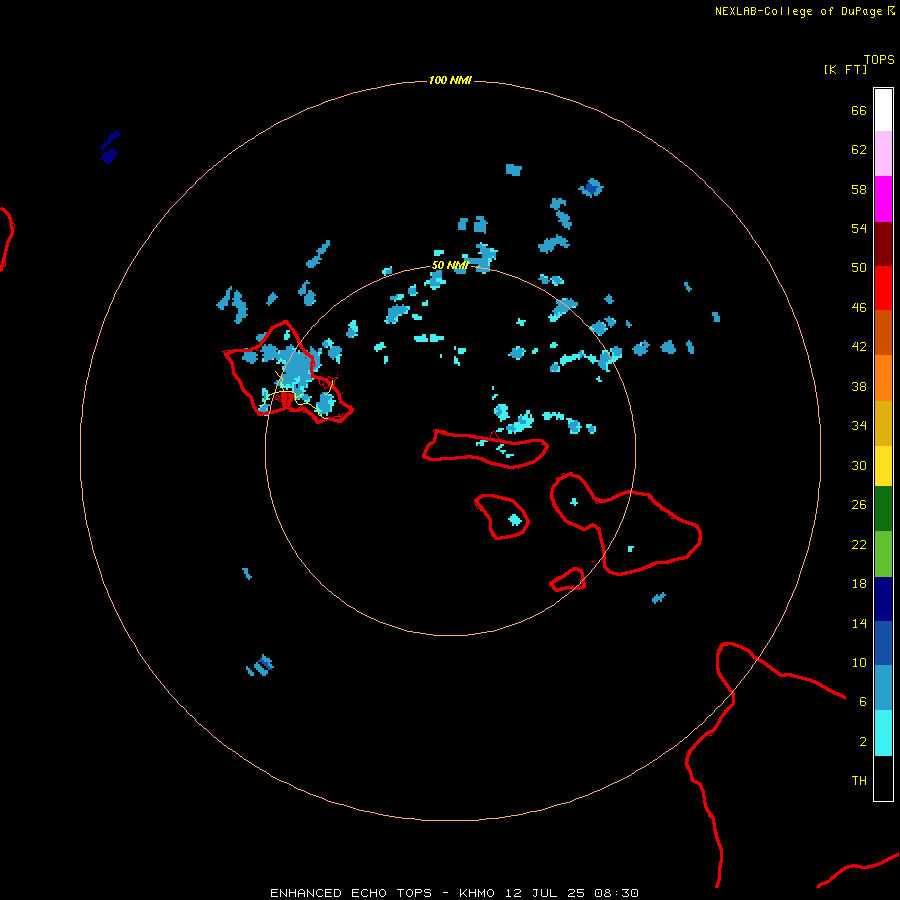Click the dark navy echo beyond the outer ring
This screenshot has width=900, height=900.
pos(110,147)
